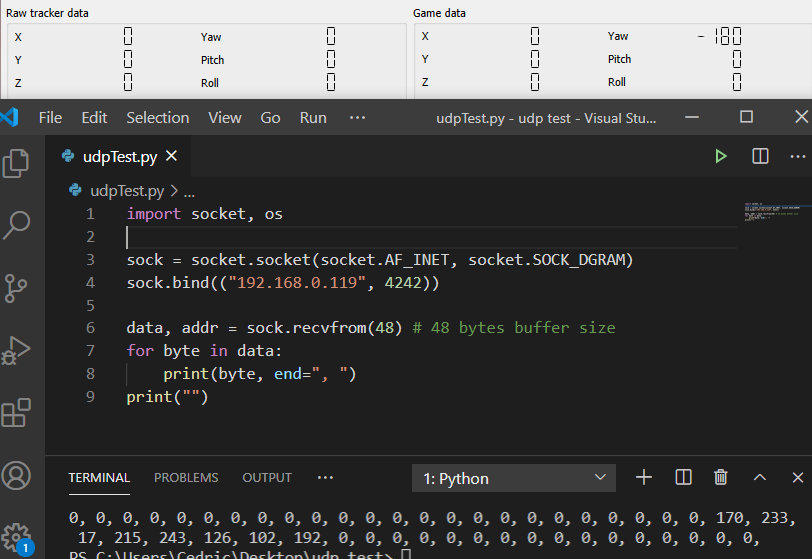Open the terminal selector dropdown '1: Python'
Viewport: 812px width, 559px height.
coord(514,478)
